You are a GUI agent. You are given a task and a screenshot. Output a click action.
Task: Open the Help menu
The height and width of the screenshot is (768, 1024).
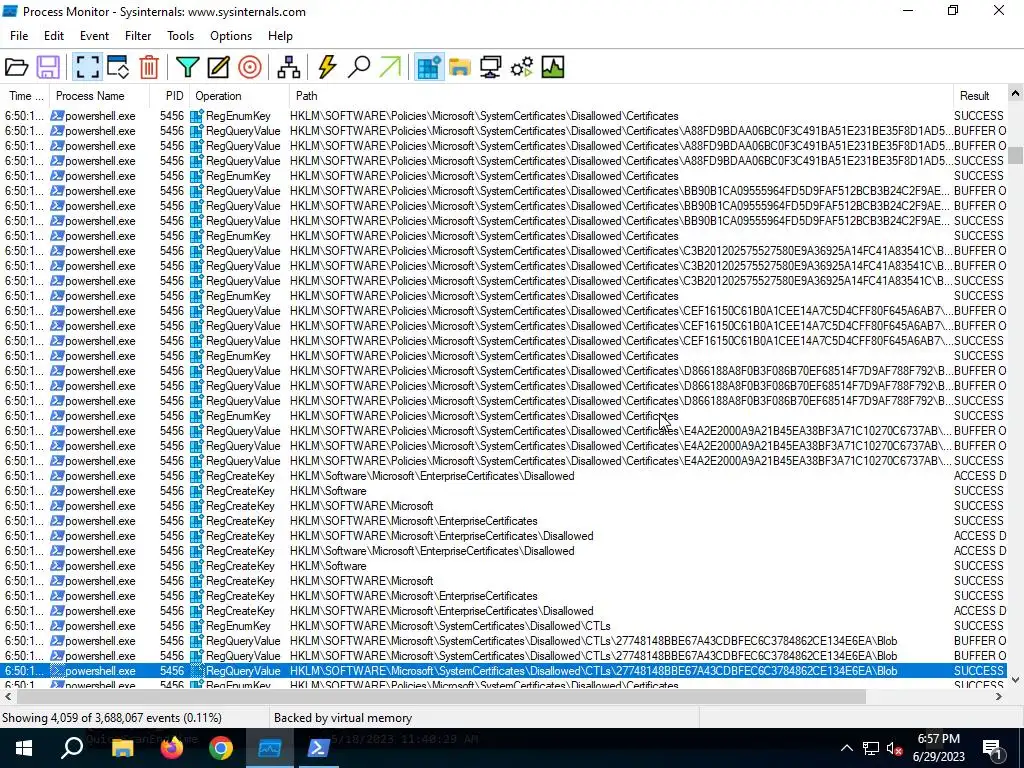point(280,36)
